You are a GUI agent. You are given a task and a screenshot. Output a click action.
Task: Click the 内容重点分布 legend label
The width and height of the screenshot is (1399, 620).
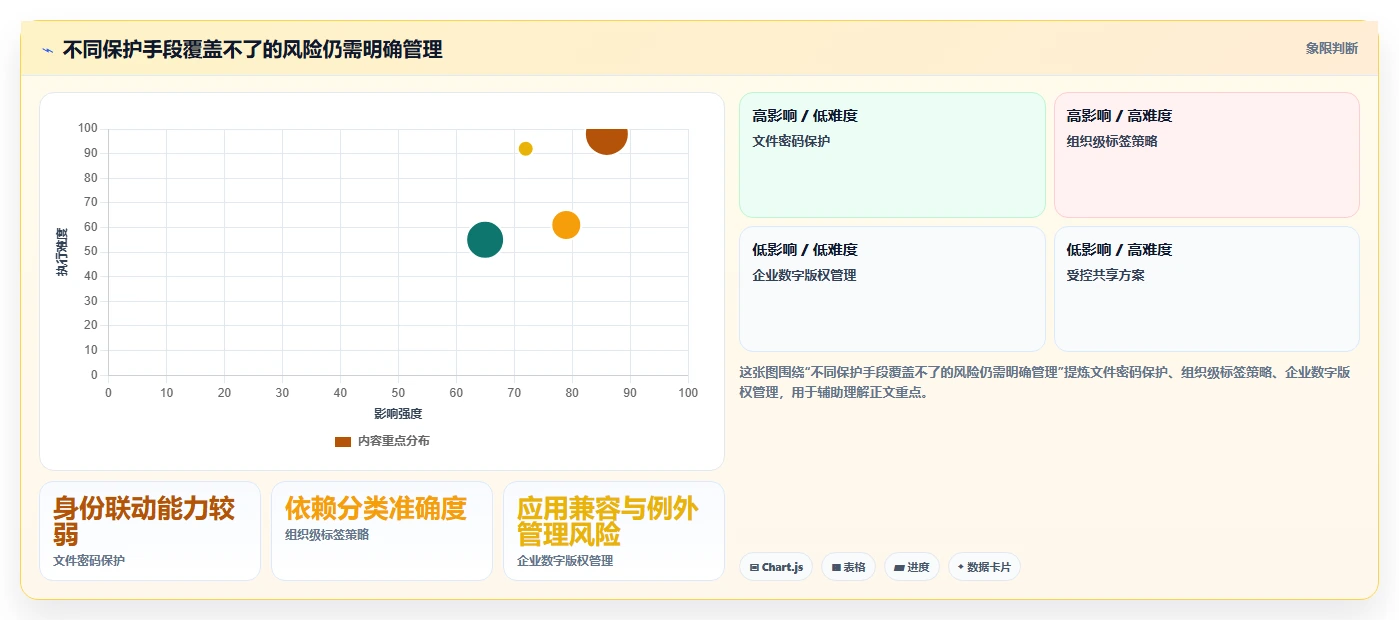point(394,441)
